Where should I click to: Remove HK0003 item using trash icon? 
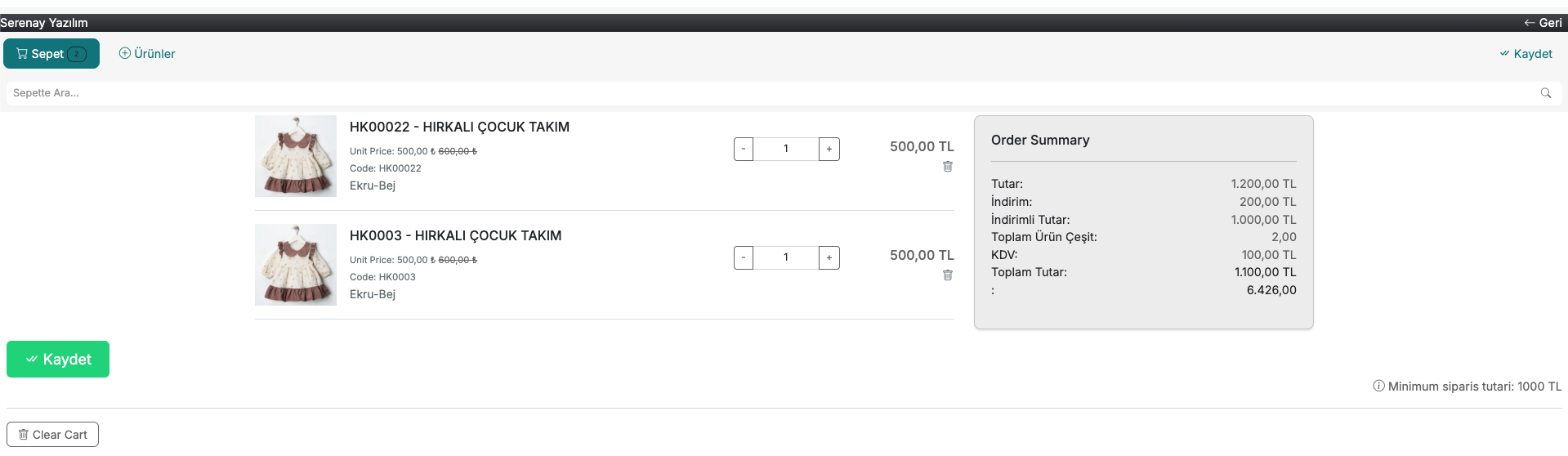948,275
